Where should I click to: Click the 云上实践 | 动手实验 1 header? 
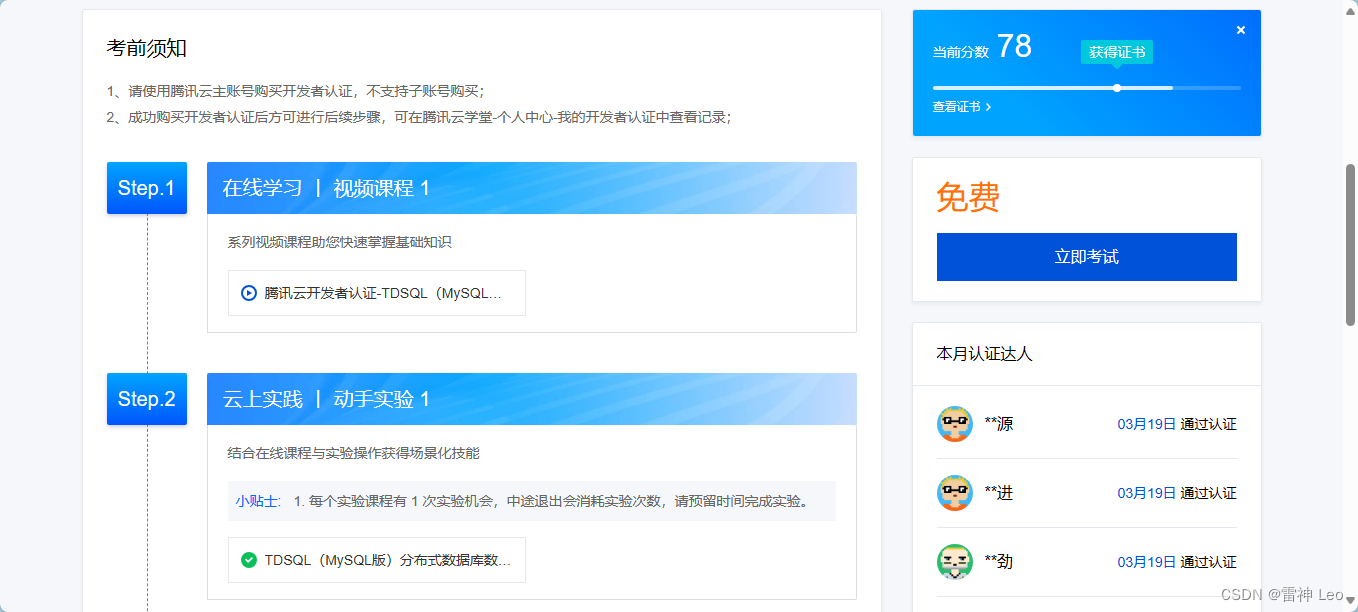tap(318, 399)
